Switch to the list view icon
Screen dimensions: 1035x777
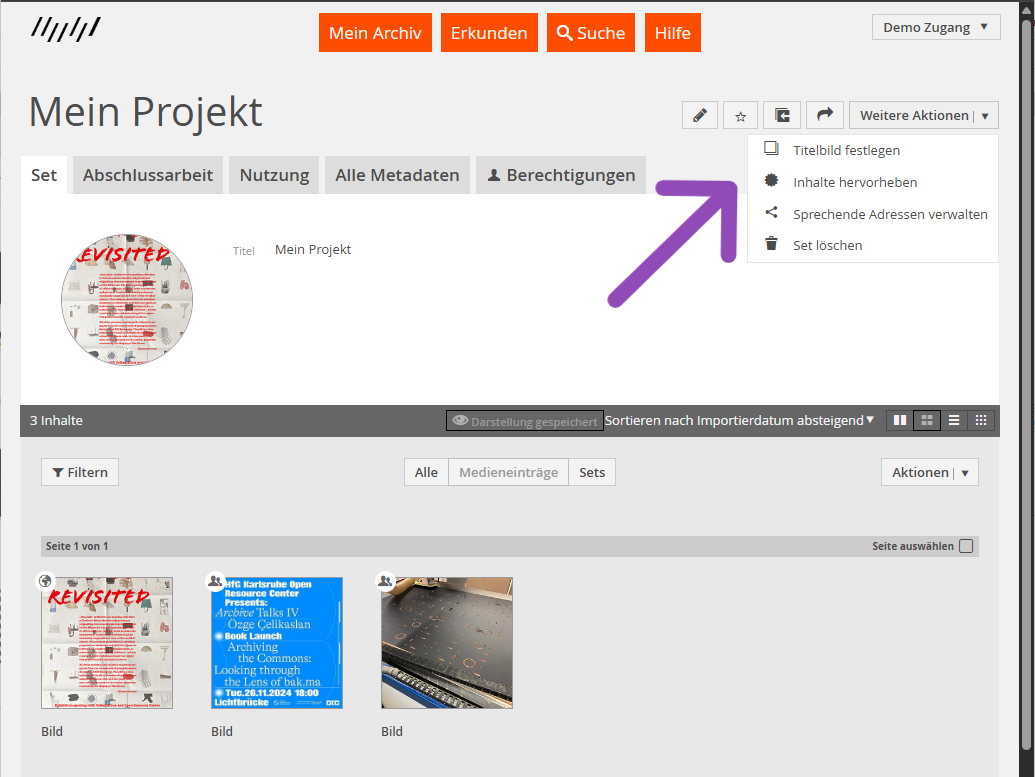(954, 420)
